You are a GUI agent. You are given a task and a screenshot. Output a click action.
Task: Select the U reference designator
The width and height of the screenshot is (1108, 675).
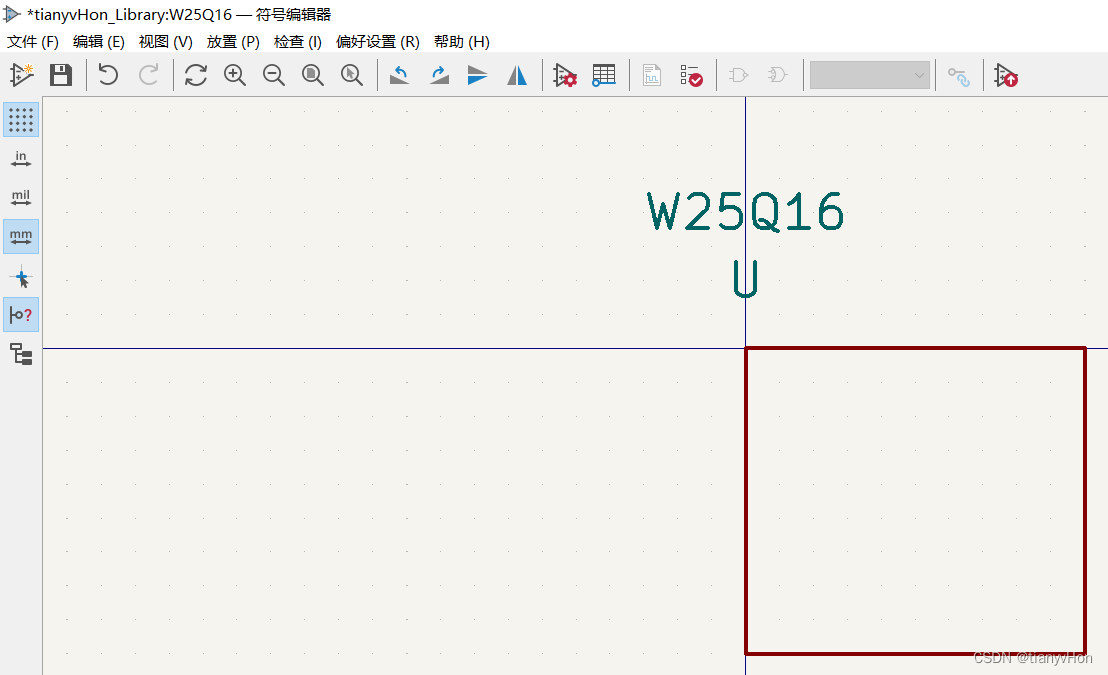745,278
